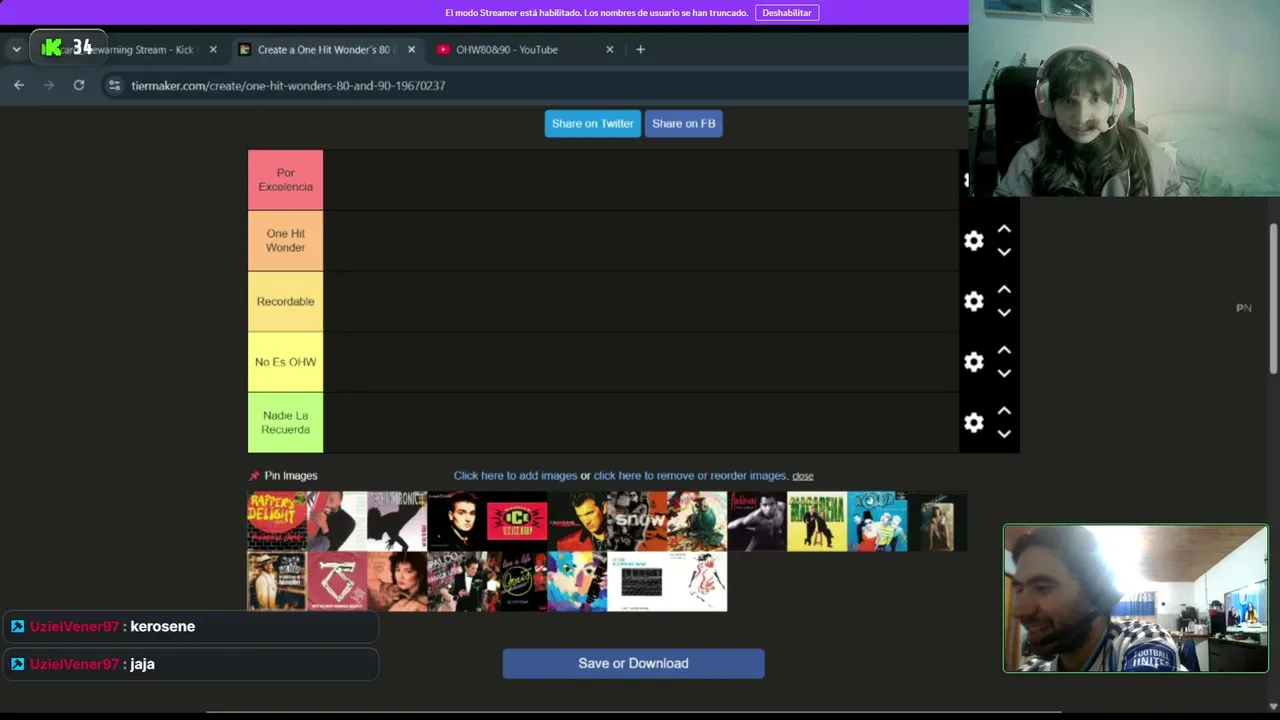The width and height of the screenshot is (1280, 720).
Task: Click the page vertical scrollbar
Action: click(1273, 300)
